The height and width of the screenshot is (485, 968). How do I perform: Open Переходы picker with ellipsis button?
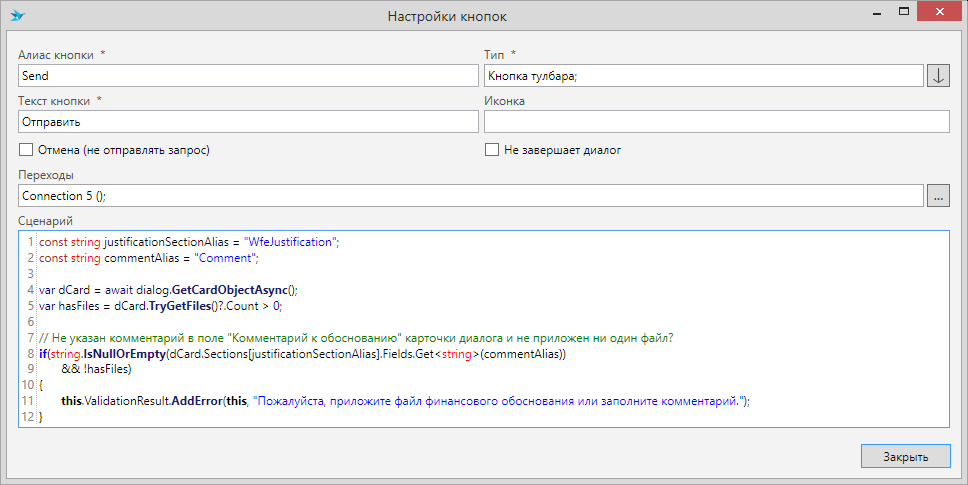tap(938, 196)
